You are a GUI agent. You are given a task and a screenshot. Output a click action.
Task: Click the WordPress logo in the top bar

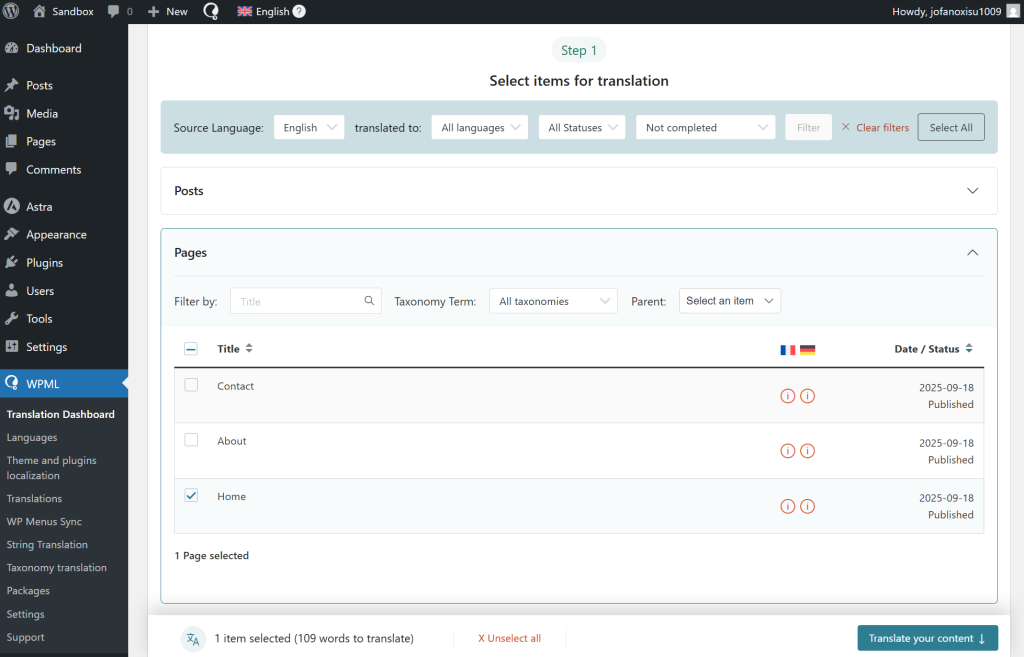pos(11,11)
